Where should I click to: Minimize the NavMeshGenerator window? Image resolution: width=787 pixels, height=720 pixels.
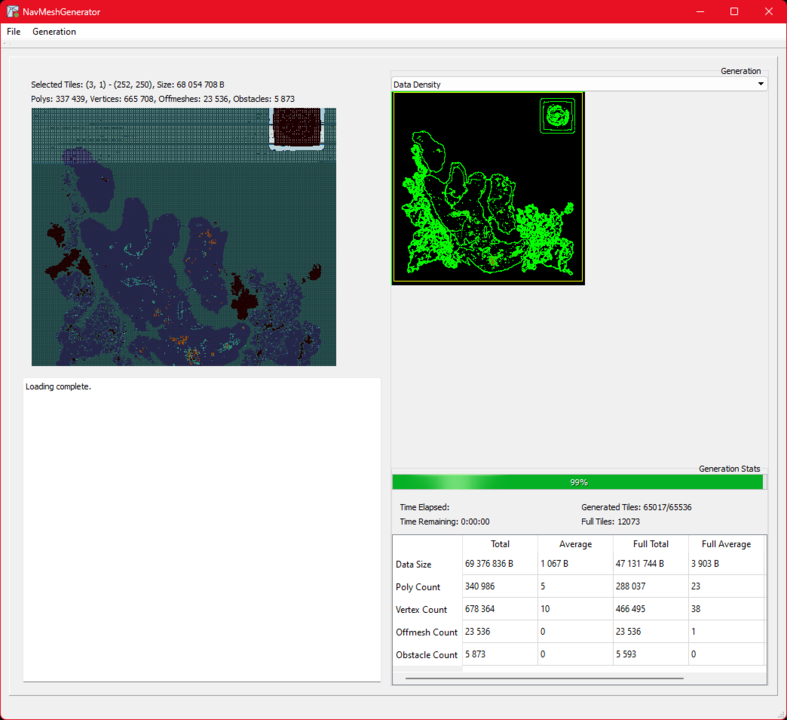[x=700, y=11]
